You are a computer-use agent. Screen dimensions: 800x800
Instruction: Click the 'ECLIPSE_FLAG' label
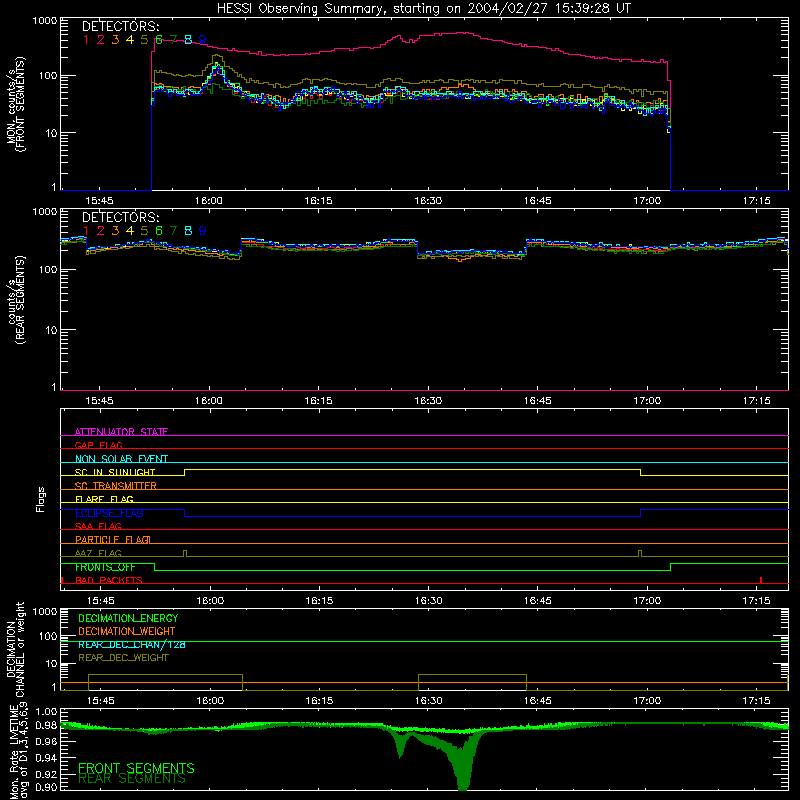click(x=109, y=513)
